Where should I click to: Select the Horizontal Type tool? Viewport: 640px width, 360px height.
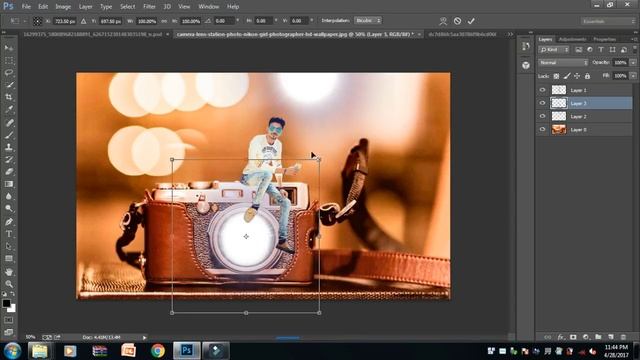9,234
